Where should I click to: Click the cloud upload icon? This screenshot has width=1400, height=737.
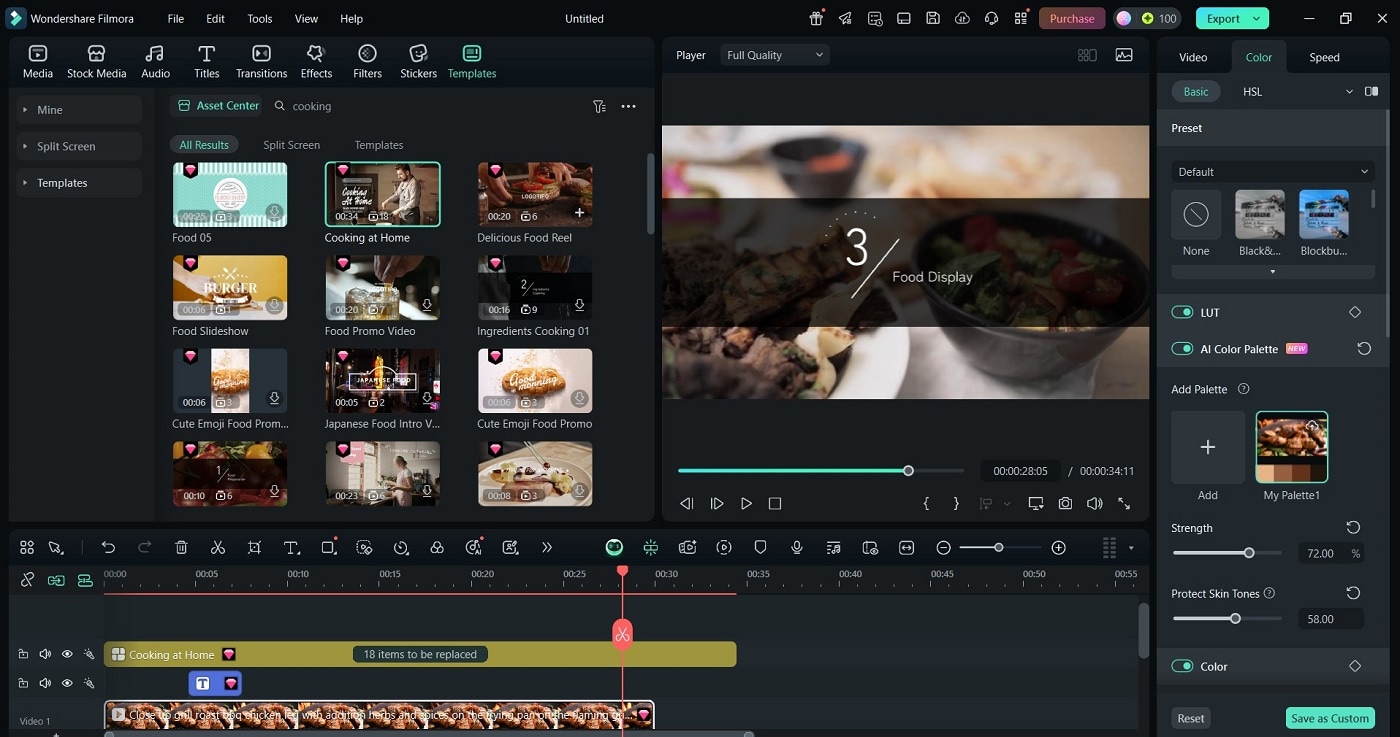point(962,18)
